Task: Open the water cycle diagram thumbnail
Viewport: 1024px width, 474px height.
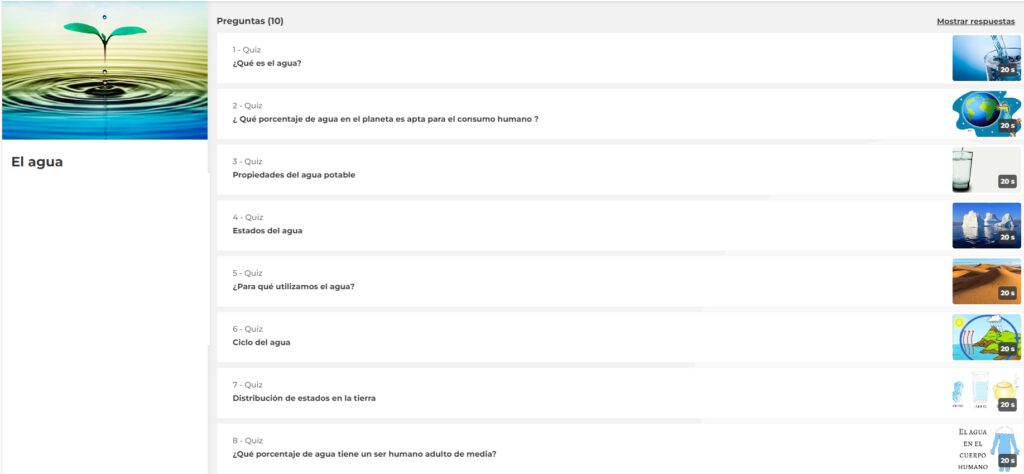Action: (x=985, y=337)
